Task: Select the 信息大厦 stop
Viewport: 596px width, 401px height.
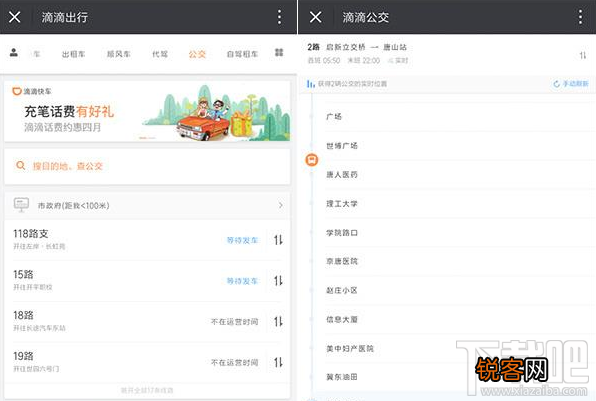Action: click(x=342, y=319)
